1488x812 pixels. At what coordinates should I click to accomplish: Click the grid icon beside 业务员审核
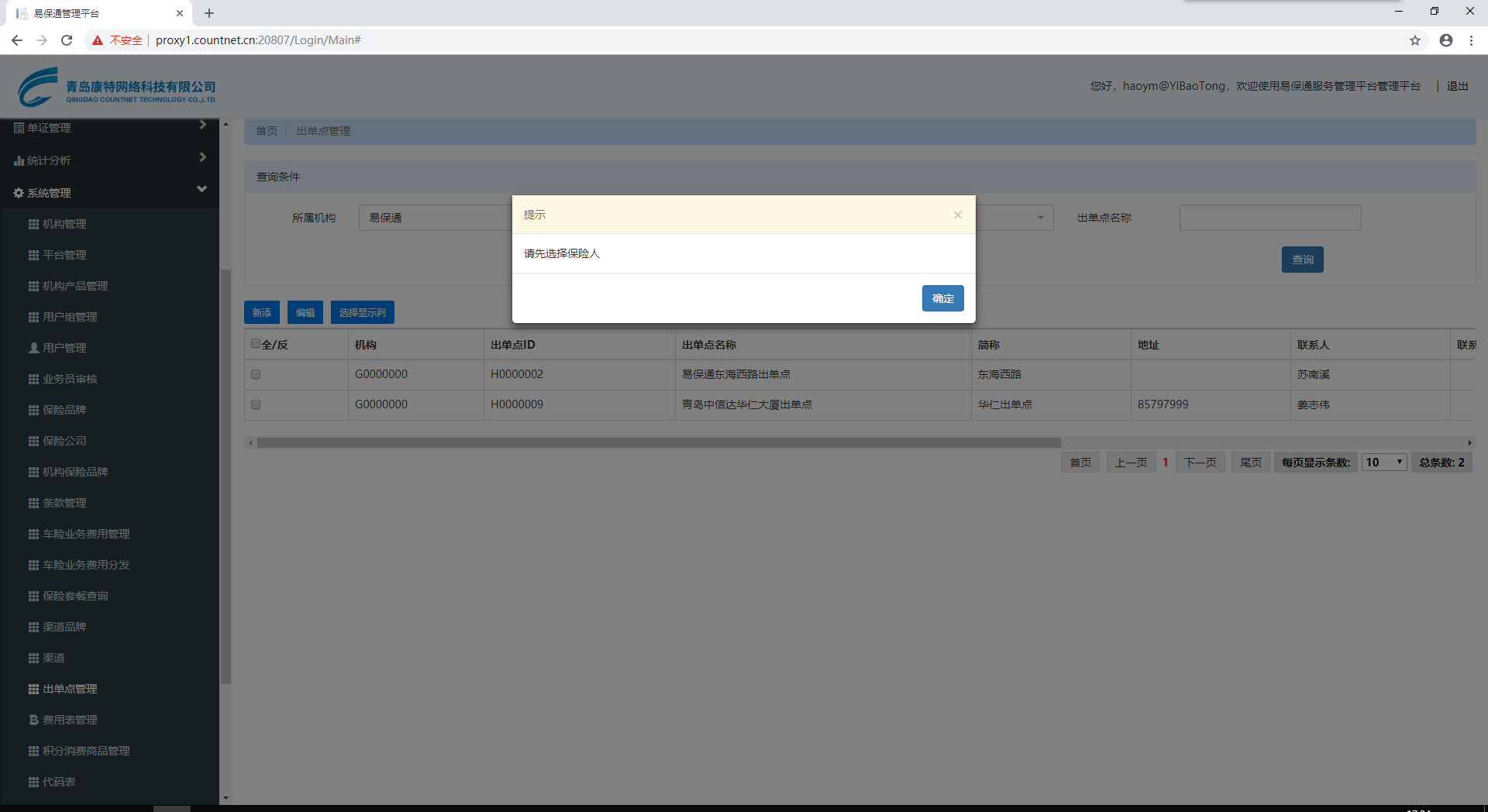(x=33, y=379)
